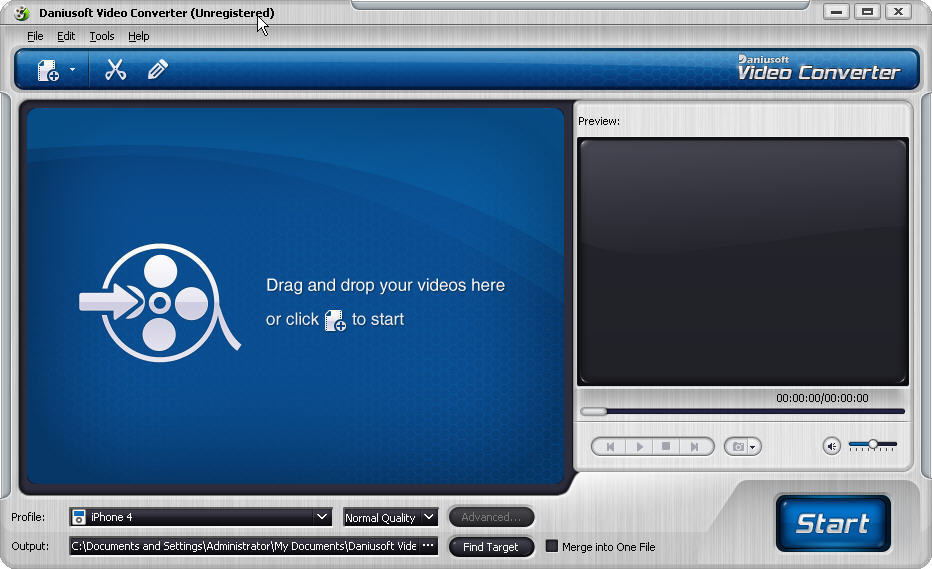Mute audio with speaker icon
The height and width of the screenshot is (569, 932).
point(832,446)
